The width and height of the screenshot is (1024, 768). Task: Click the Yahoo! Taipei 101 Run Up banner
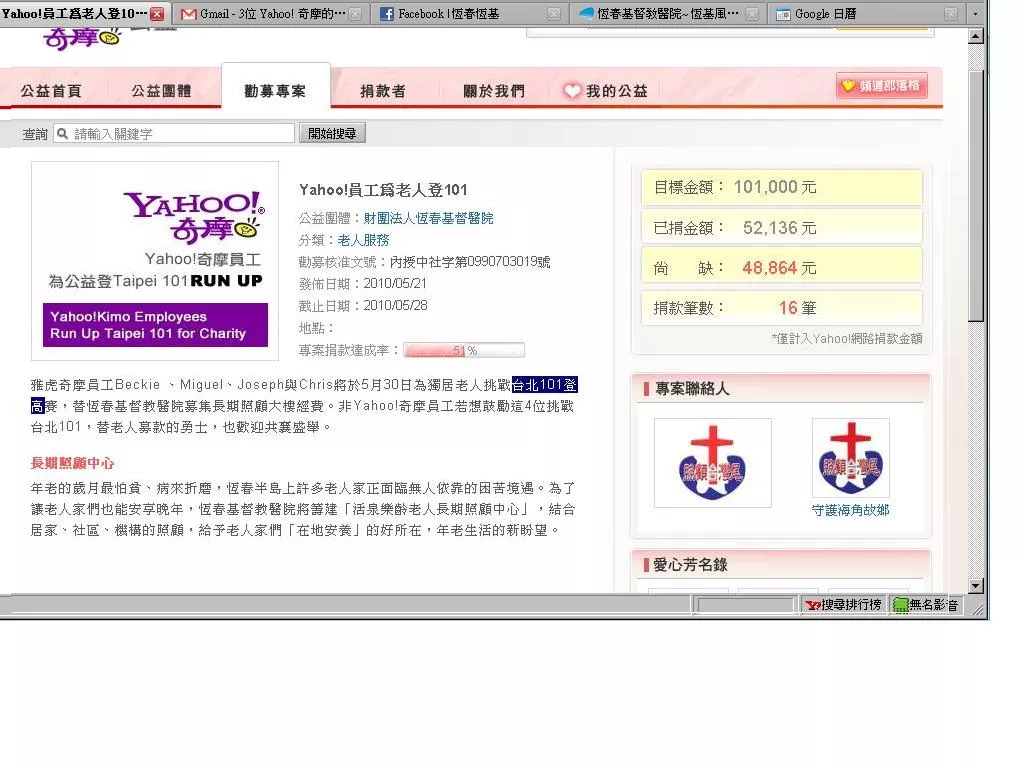(x=155, y=261)
